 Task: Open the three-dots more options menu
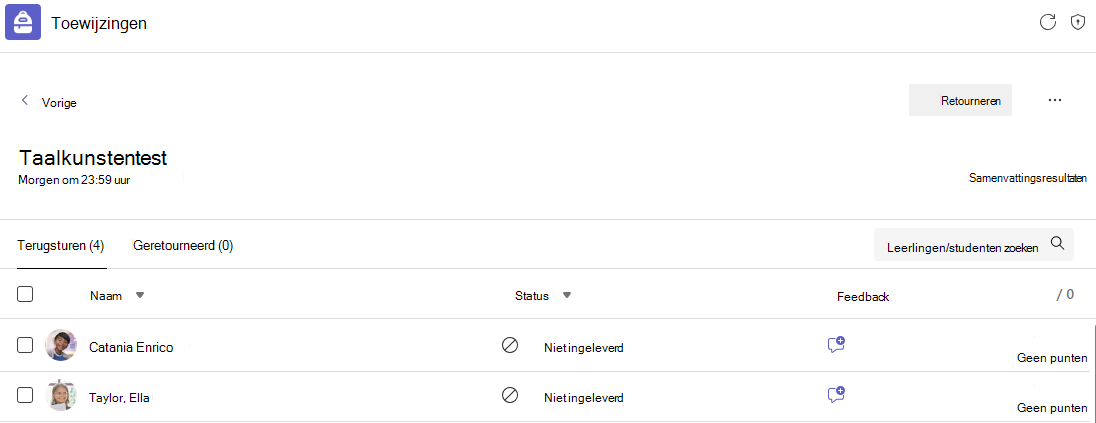[x=1055, y=100]
